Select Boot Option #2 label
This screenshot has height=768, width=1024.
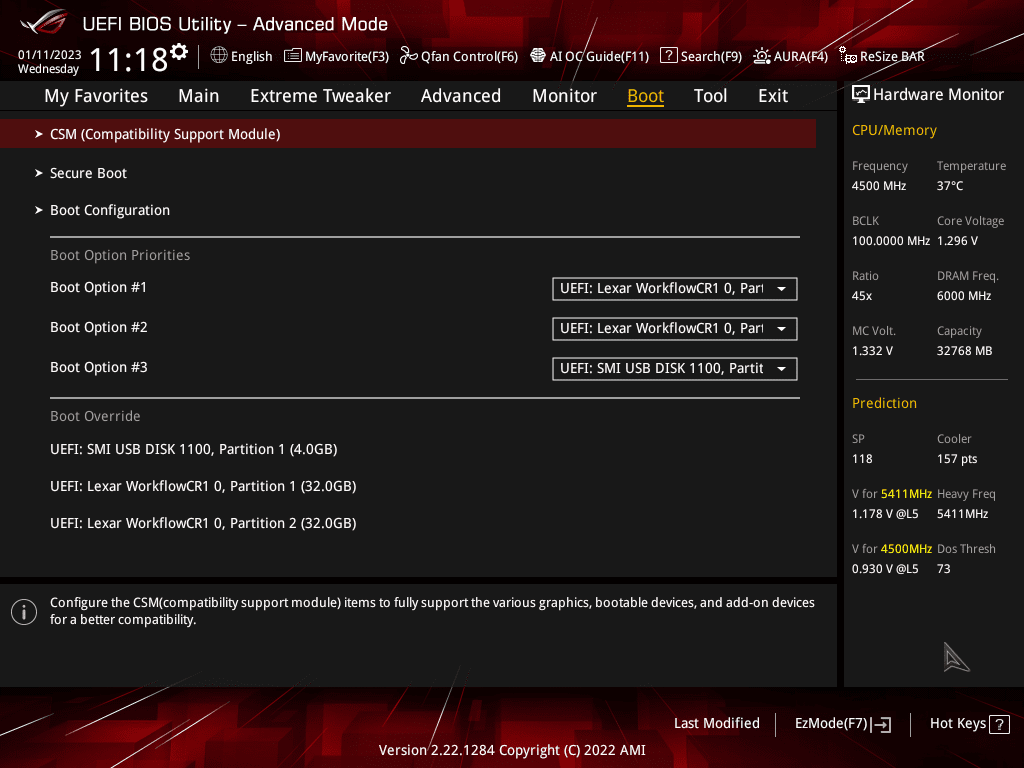(x=99, y=327)
